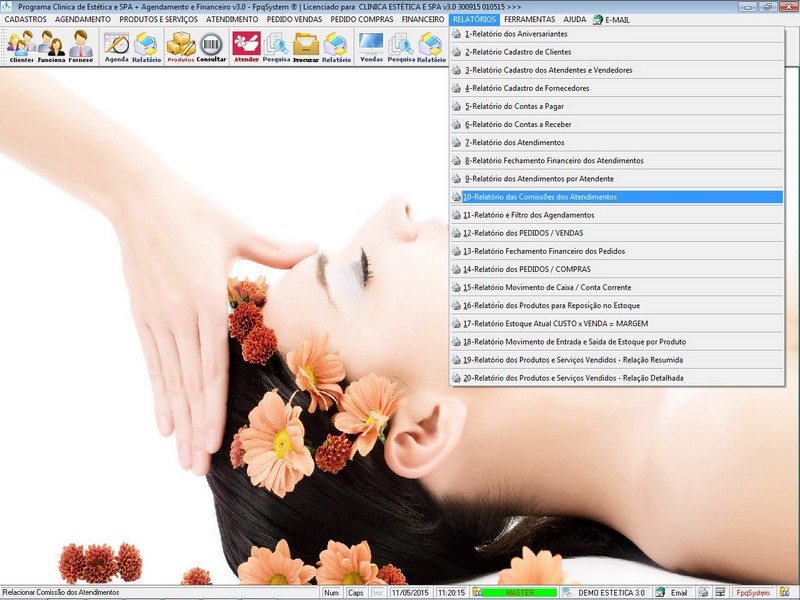Click the green MASTER status indicator
Viewport: 800px width, 600px height.
(x=520, y=593)
